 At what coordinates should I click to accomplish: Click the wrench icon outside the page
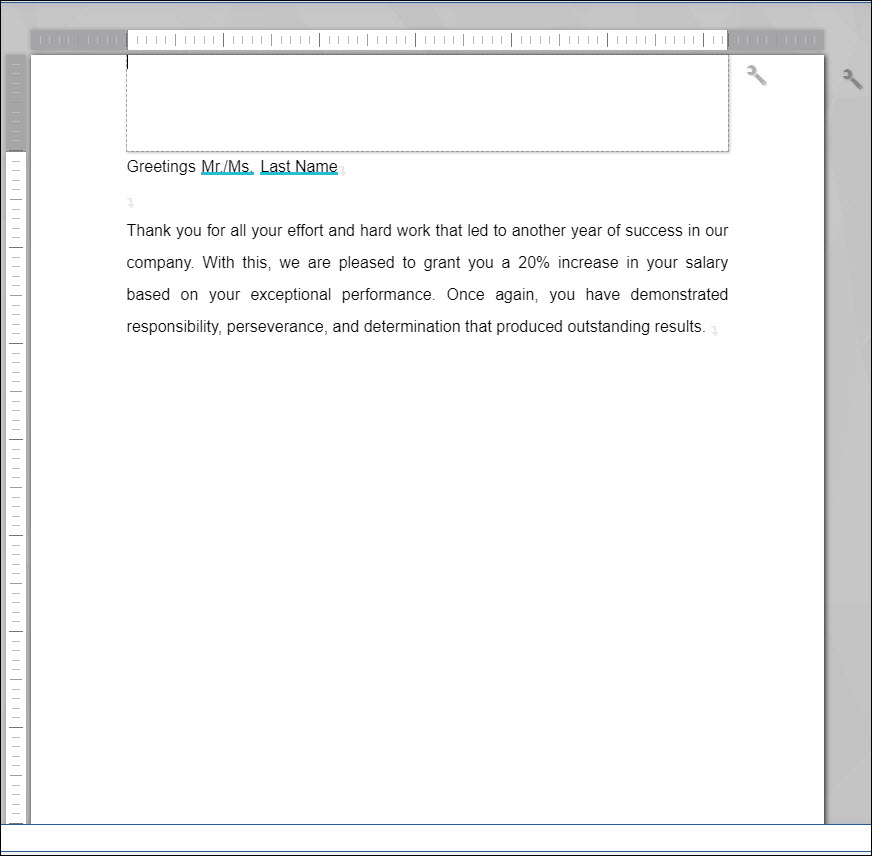852,79
